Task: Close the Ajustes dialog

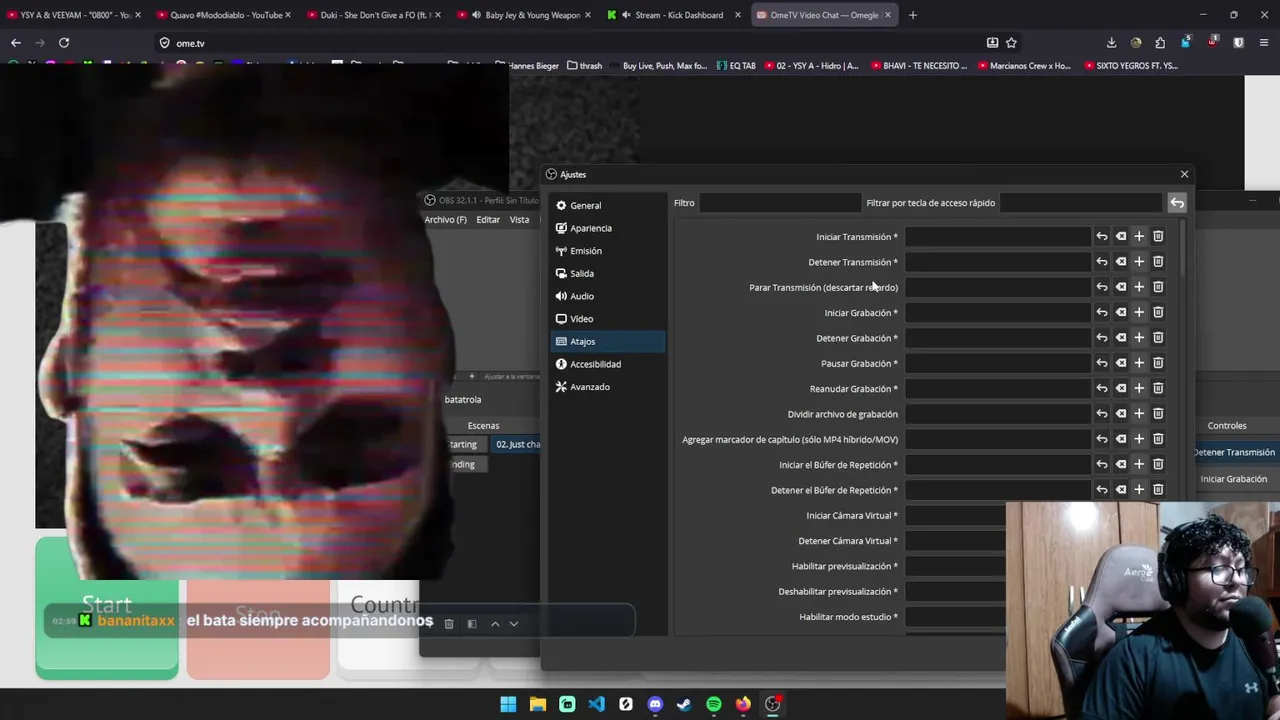Action: point(1184,174)
